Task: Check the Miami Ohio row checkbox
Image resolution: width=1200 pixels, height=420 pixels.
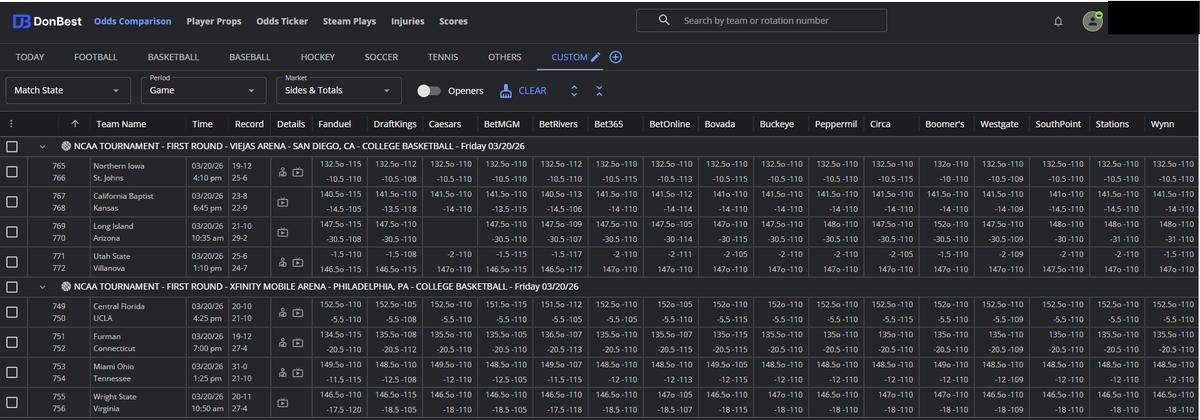Action: click(11, 371)
